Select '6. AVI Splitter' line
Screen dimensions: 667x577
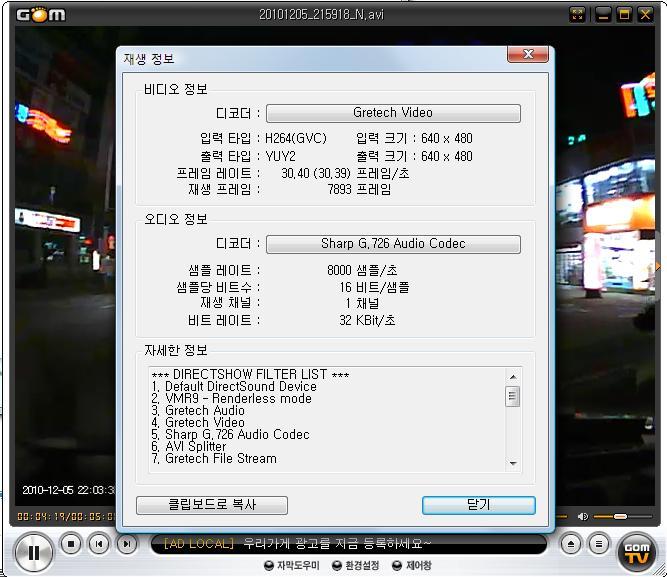coord(189,446)
